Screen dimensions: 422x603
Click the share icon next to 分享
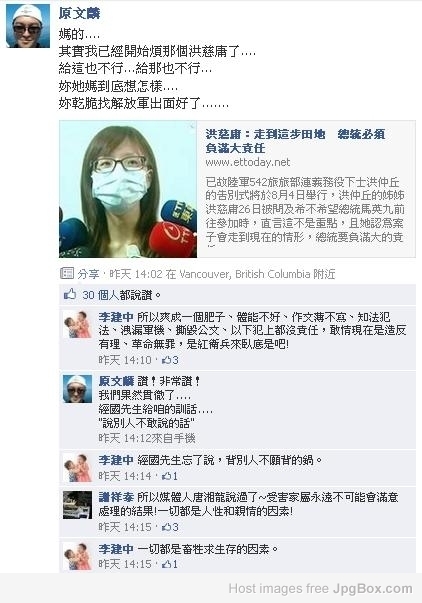[x=67, y=273]
